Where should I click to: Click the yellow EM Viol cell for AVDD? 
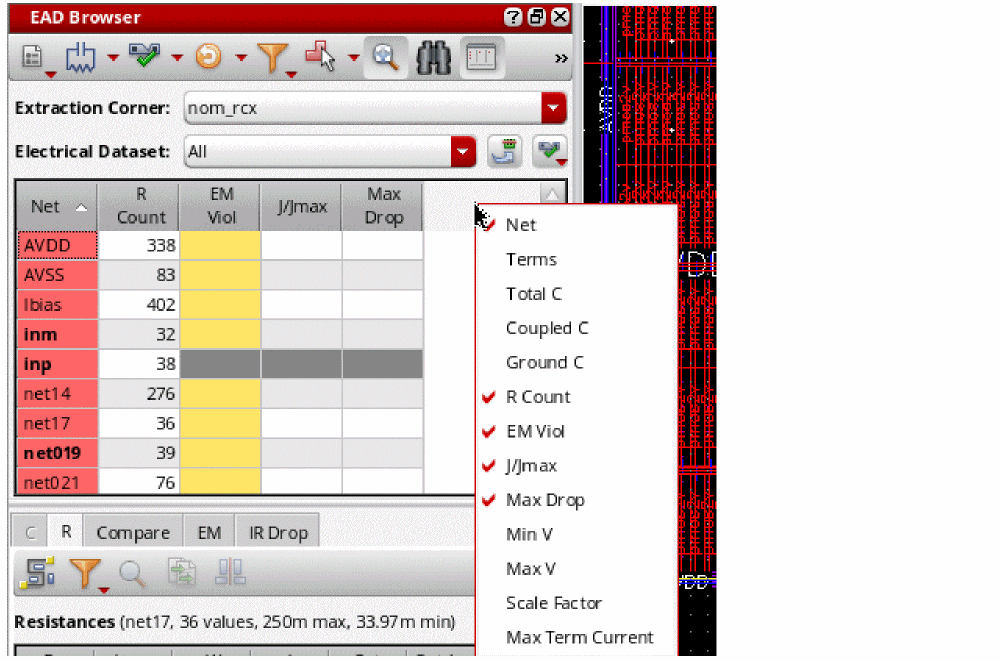[x=220, y=245]
